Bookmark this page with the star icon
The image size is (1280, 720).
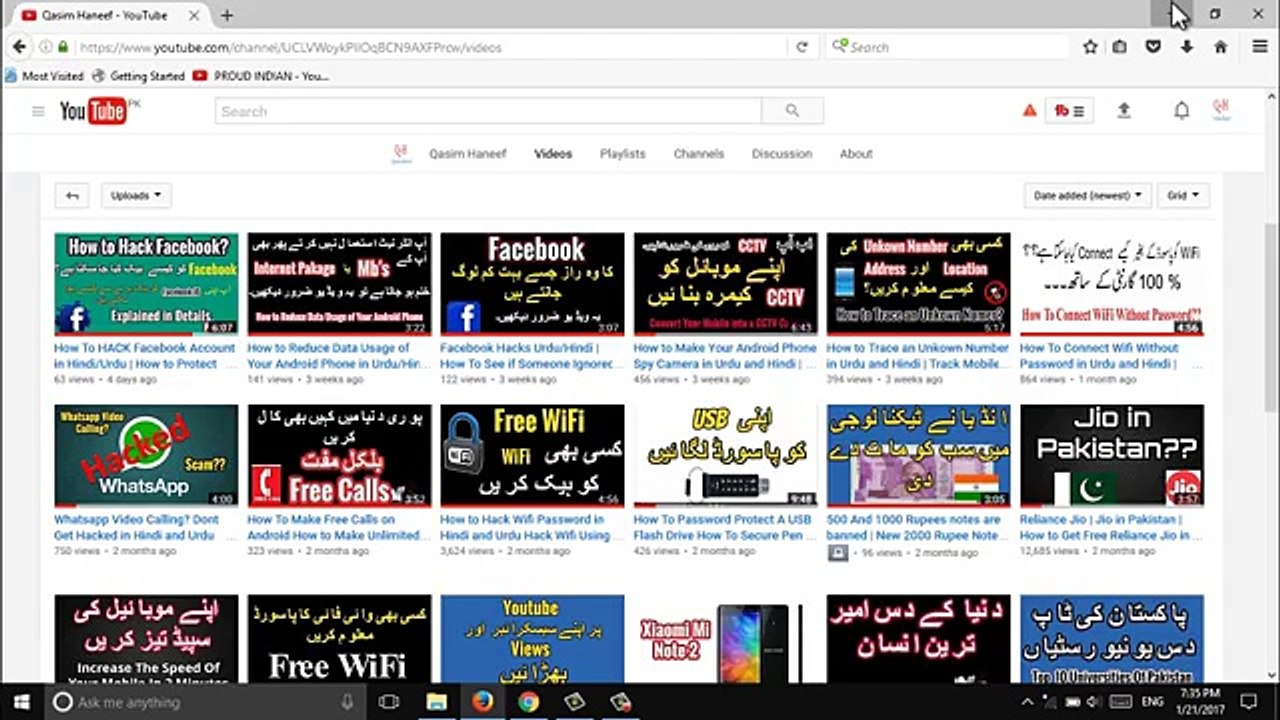click(1090, 47)
